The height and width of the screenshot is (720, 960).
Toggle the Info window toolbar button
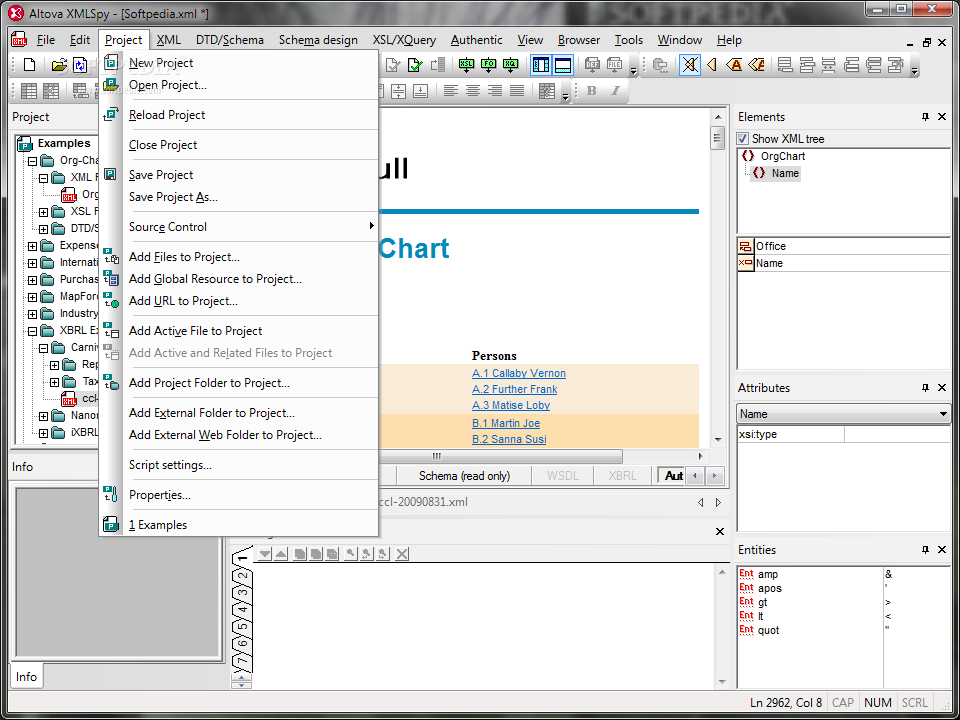pyautogui.click(x=563, y=64)
